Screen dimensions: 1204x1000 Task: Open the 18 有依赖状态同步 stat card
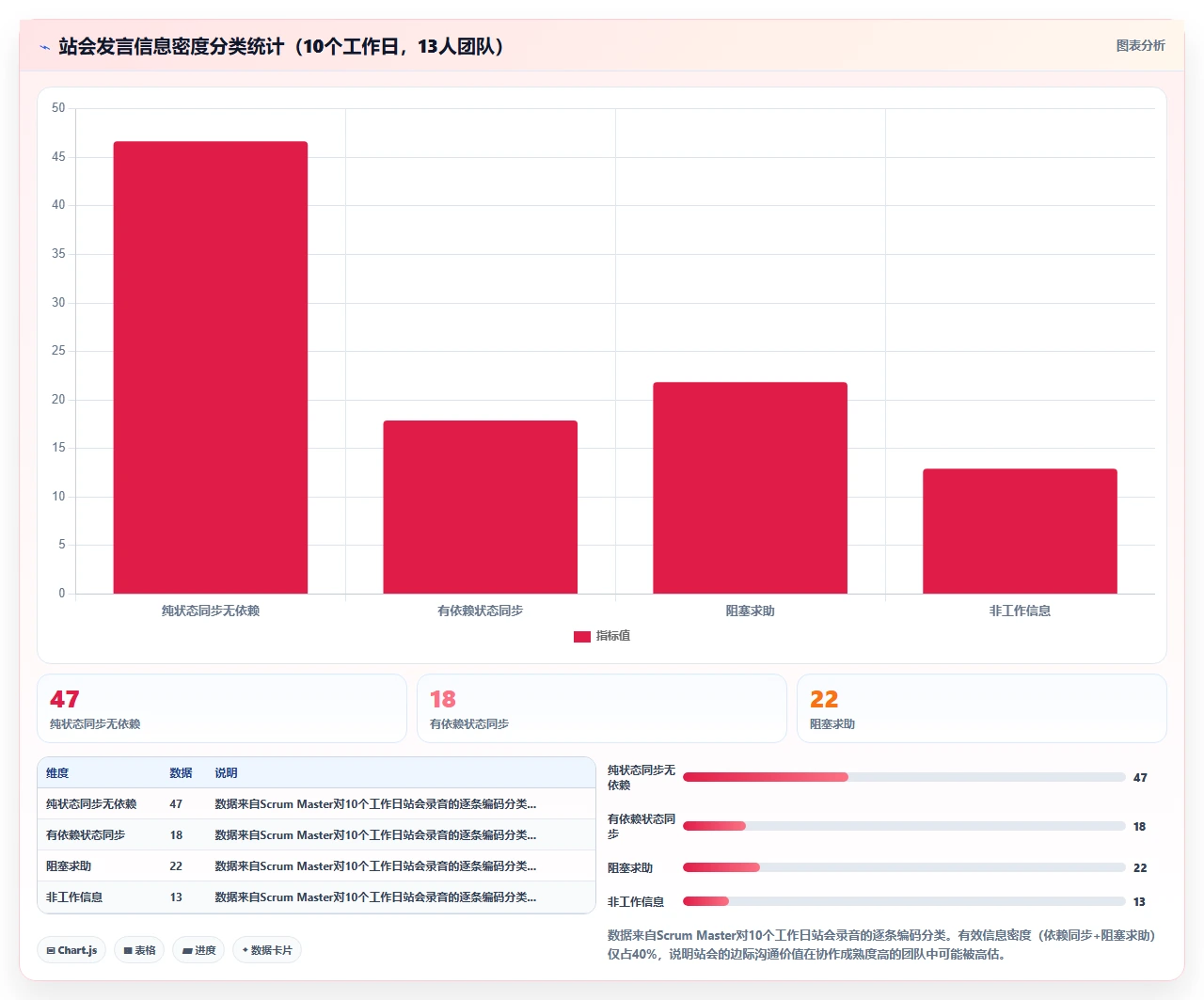pos(602,708)
